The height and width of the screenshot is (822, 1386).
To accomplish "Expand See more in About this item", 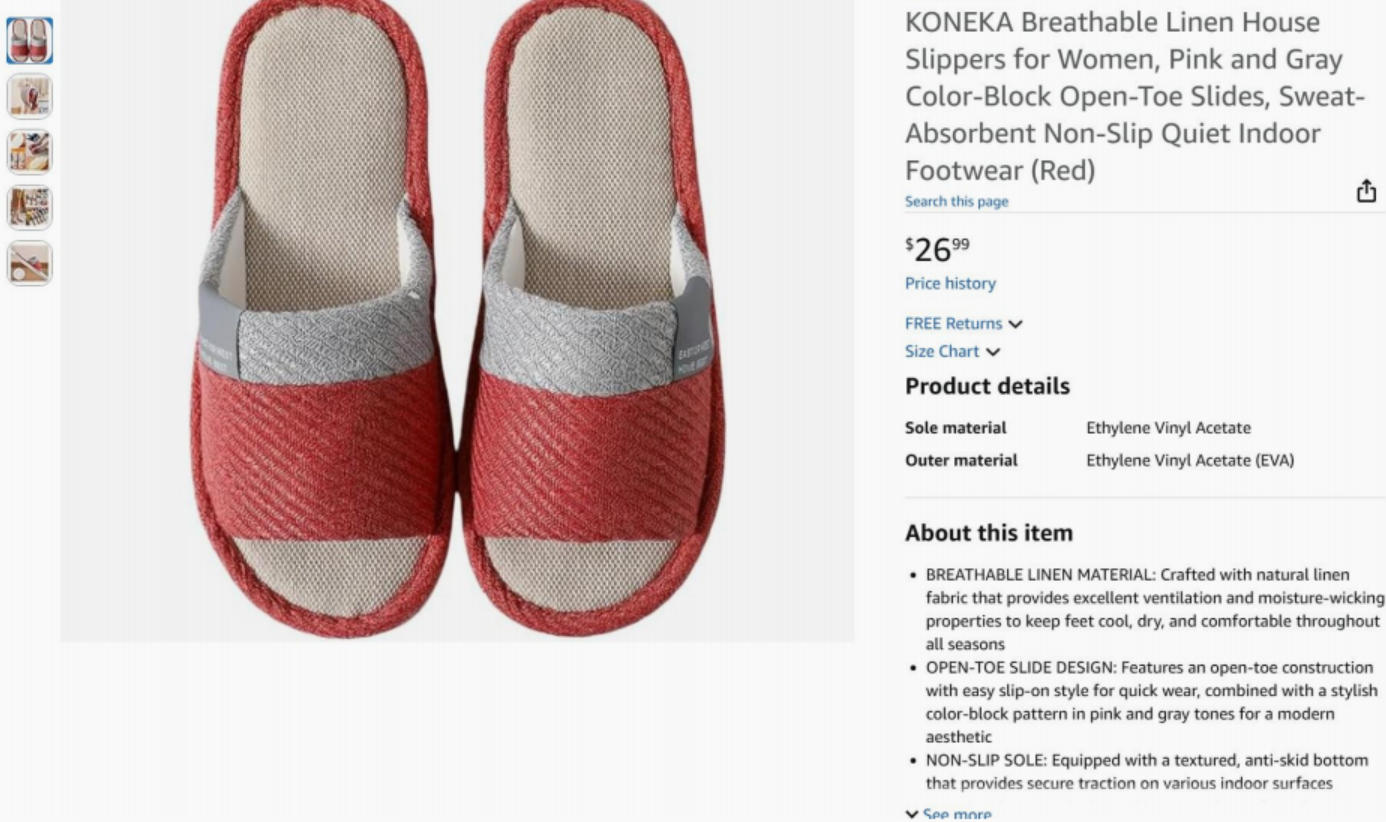I will tap(949, 814).
